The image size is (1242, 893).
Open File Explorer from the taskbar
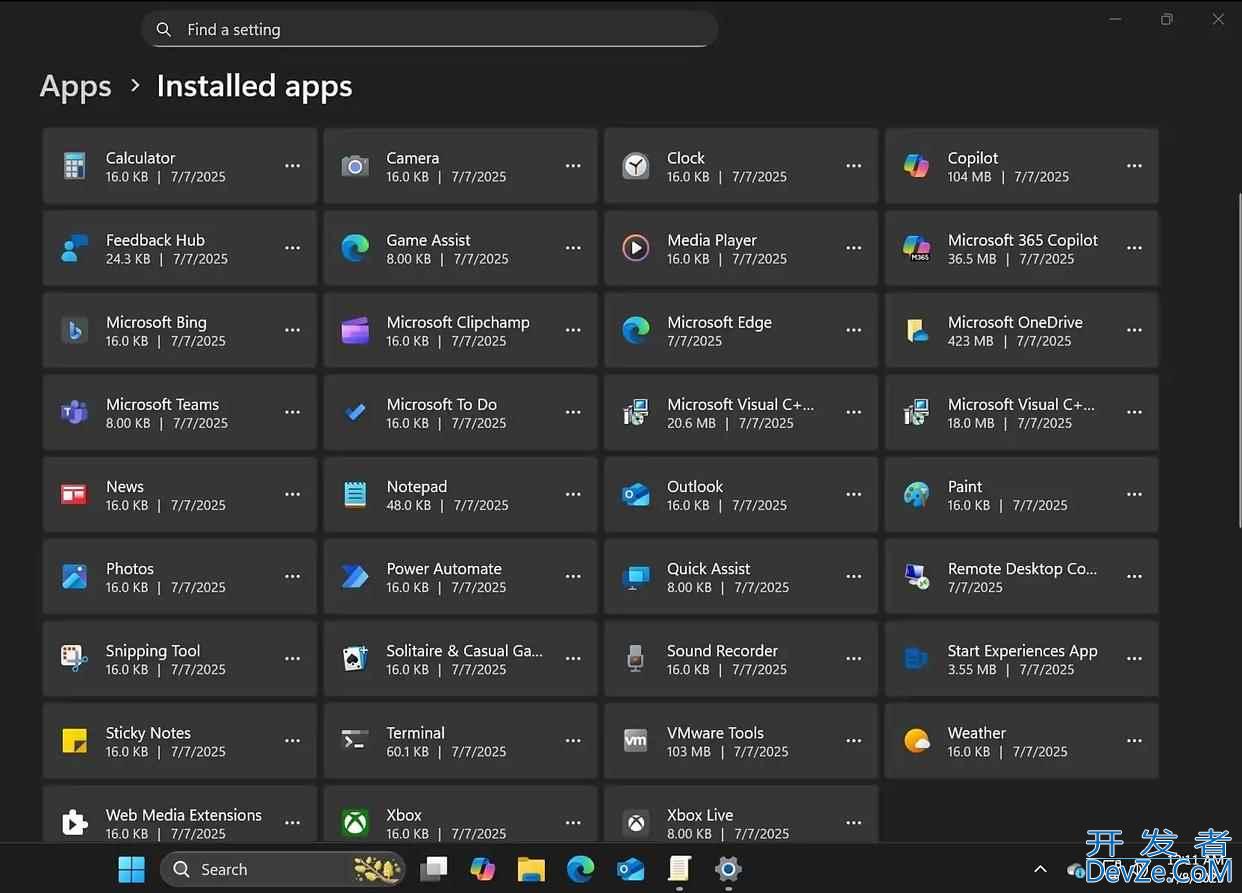tap(531, 869)
